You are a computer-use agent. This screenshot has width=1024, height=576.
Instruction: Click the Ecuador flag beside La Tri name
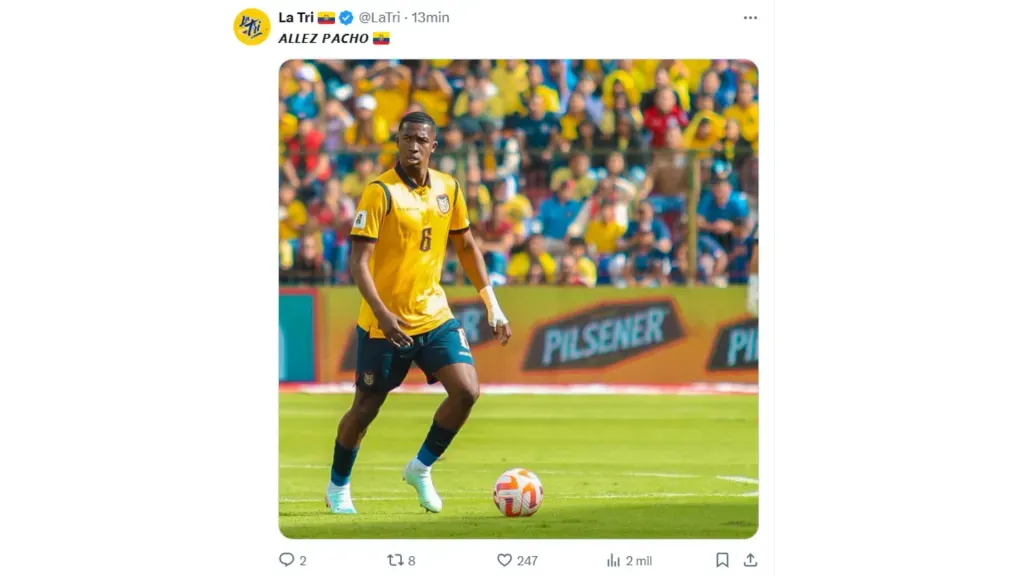pyautogui.click(x=327, y=18)
